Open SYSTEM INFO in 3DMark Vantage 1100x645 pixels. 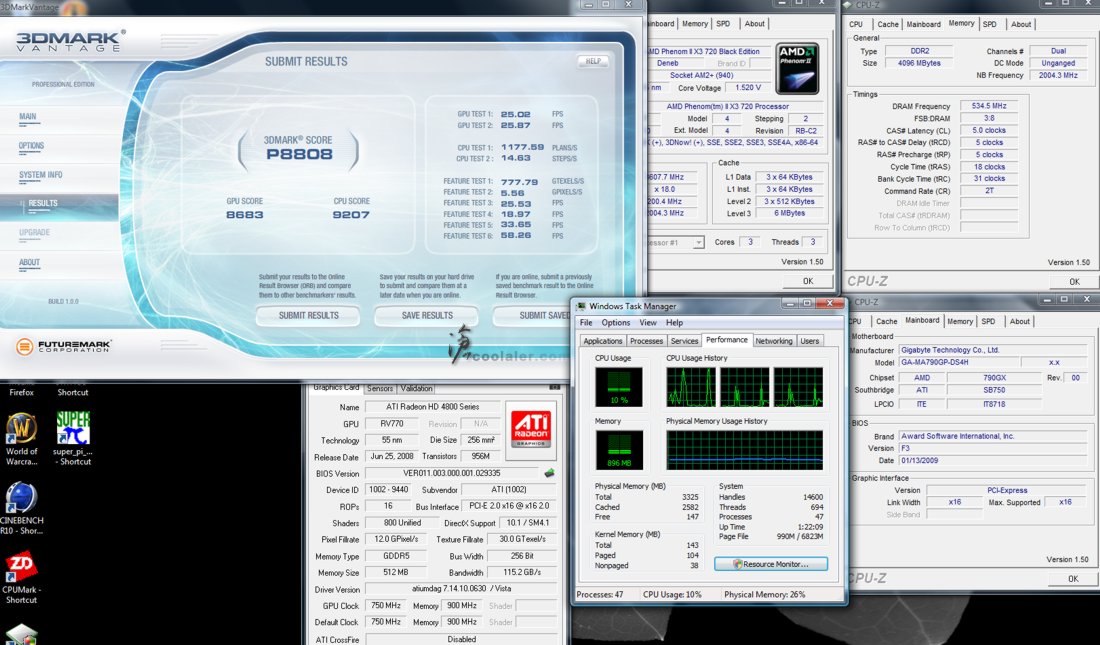[x=40, y=175]
